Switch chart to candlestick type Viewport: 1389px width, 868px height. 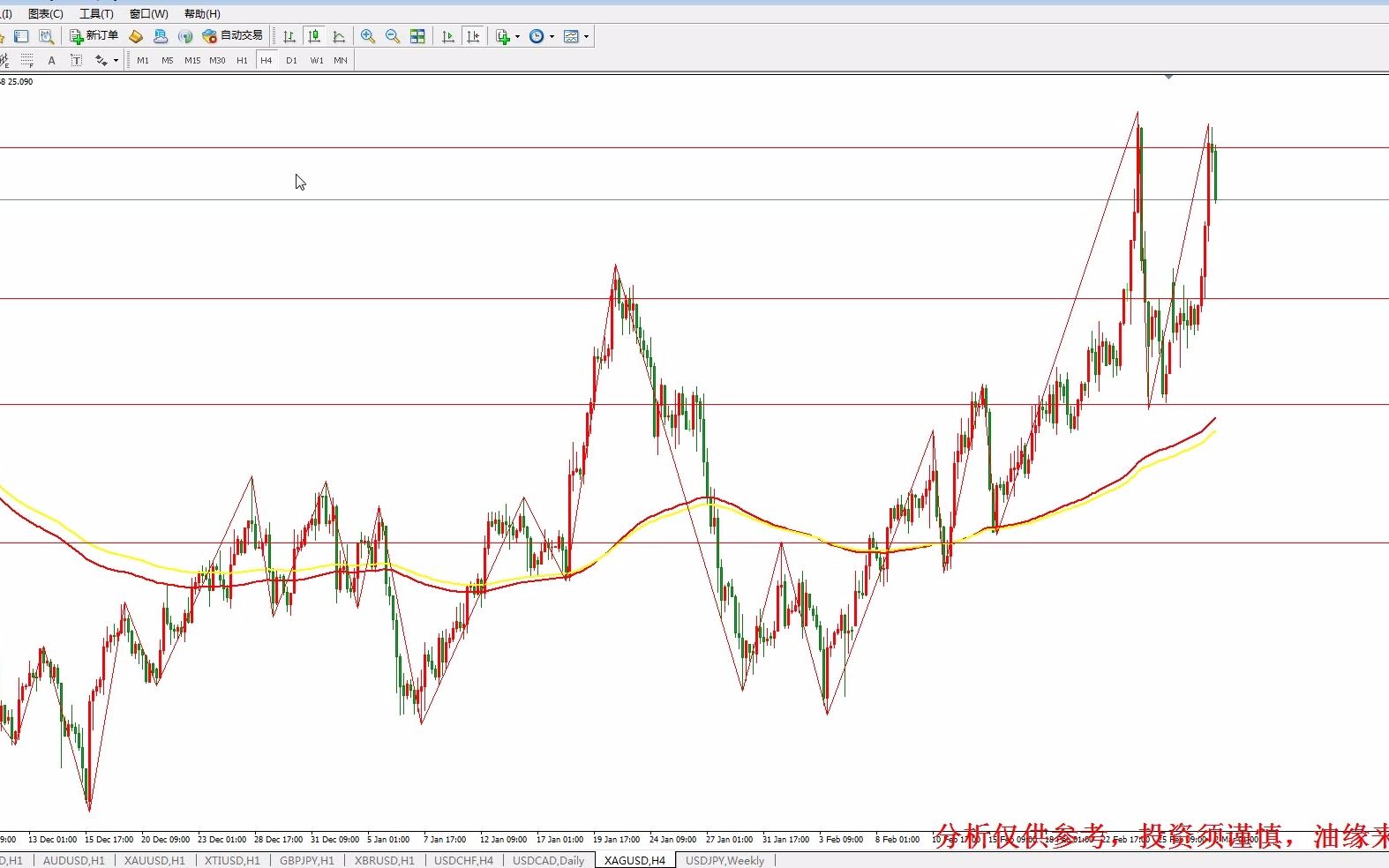pyautogui.click(x=313, y=36)
